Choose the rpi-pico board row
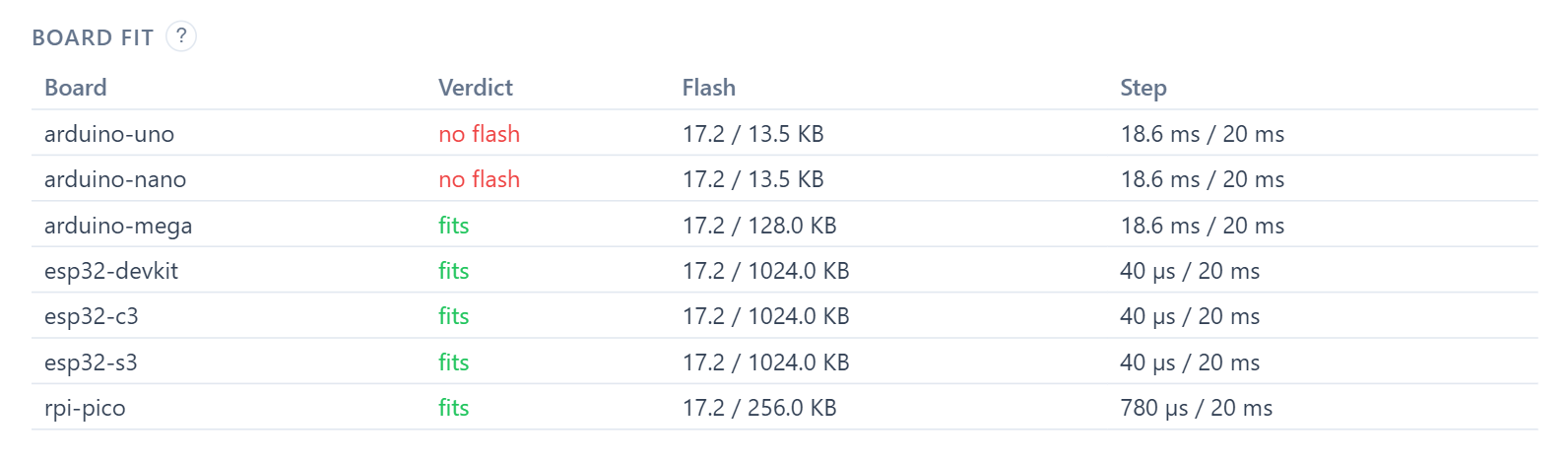Screen dimensions: 1568x461 784,407
